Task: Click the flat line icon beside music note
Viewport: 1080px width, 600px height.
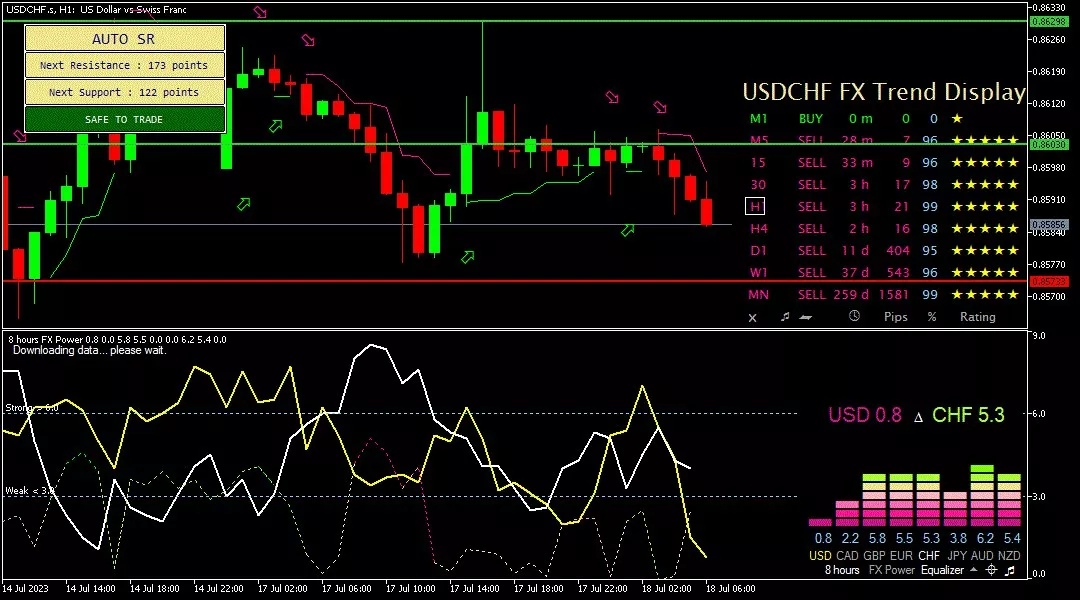Action: pyautogui.click(x=806, y=317)
